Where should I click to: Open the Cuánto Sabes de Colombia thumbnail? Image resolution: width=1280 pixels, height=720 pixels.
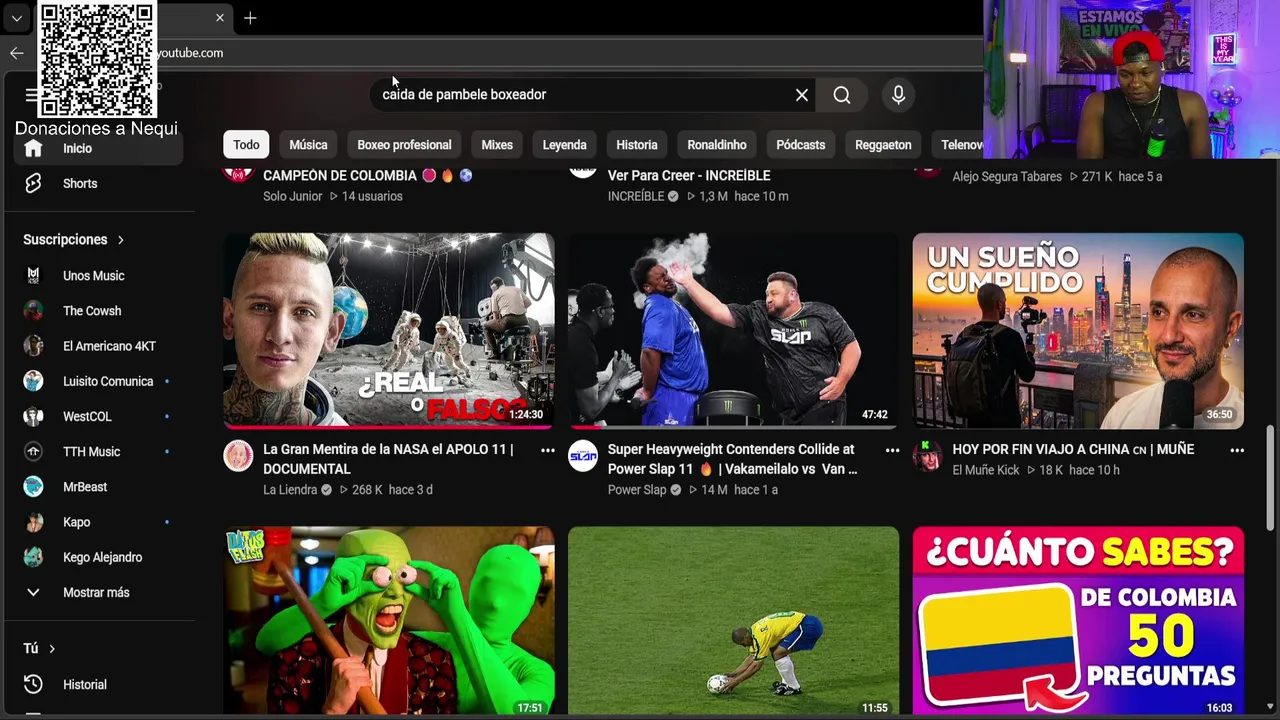click(1078, 621)
